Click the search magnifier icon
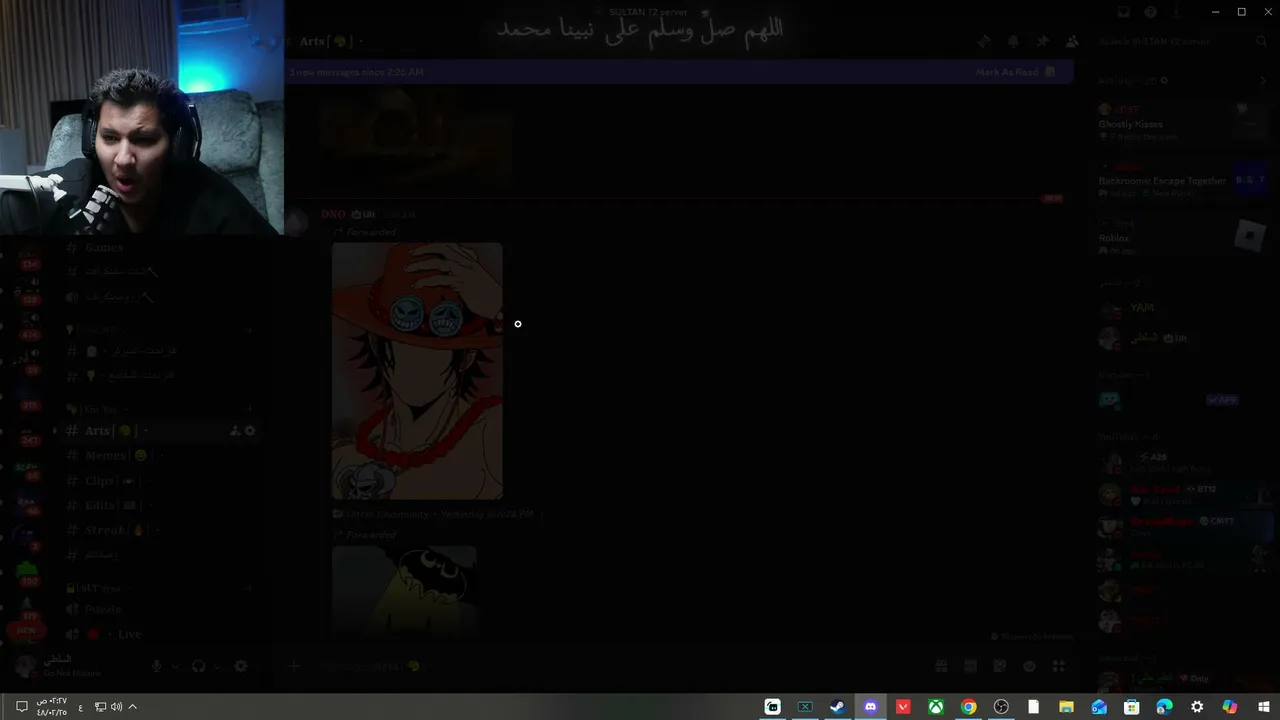This screenshot has height=720, width=1280. tap(1261, 41)
